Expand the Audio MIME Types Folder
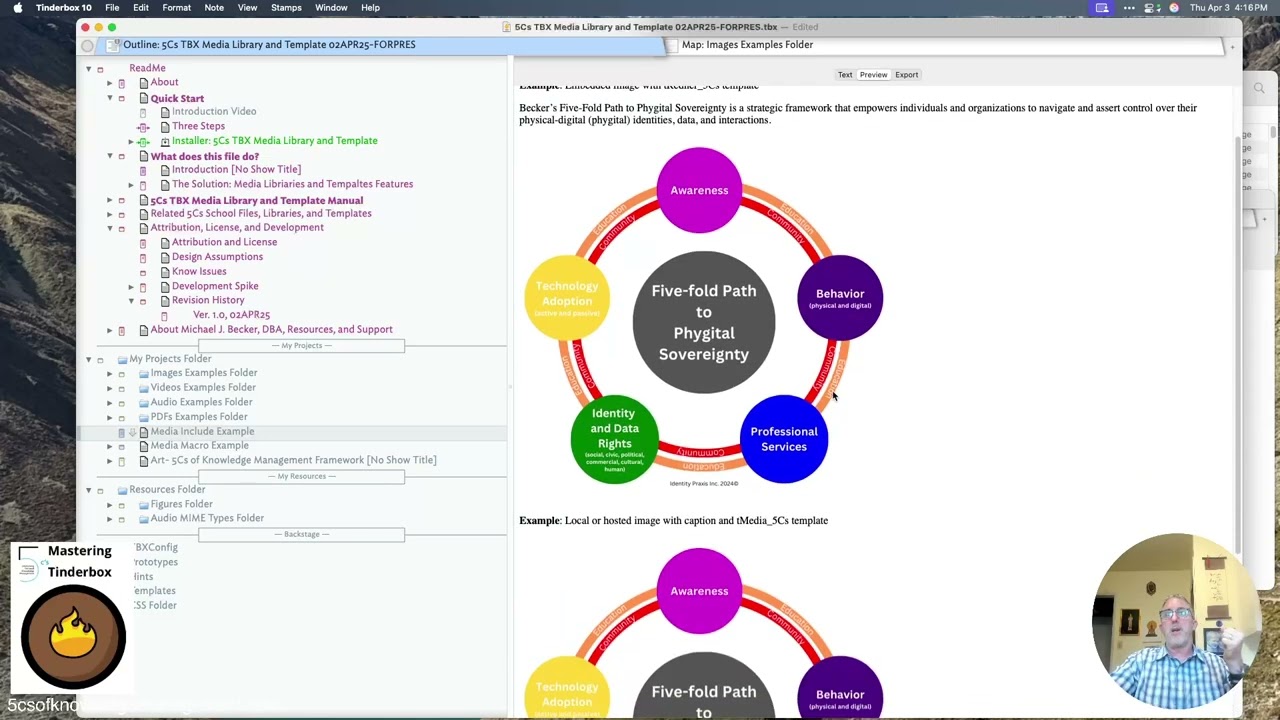 point(110,519)
